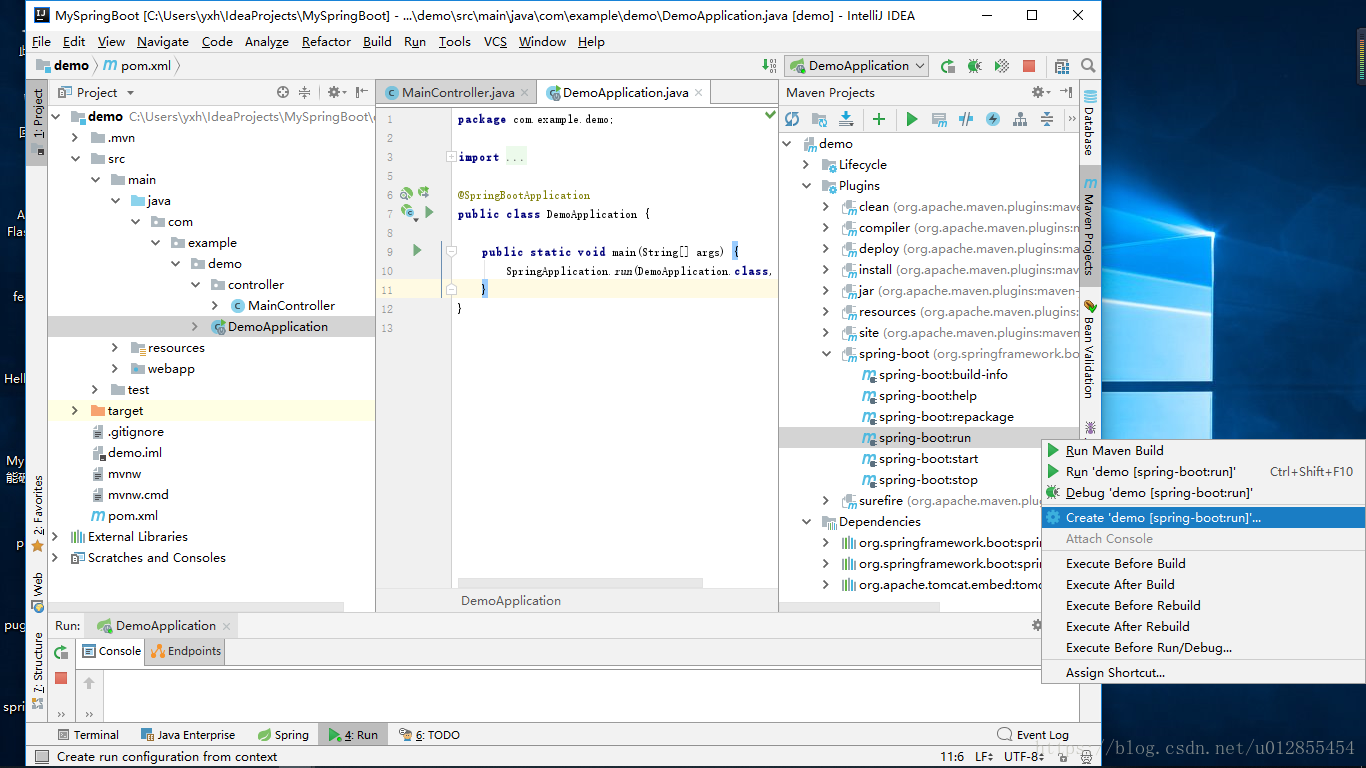Open the VCS menu
This screenshot has height=768, width=1366.
495,41
